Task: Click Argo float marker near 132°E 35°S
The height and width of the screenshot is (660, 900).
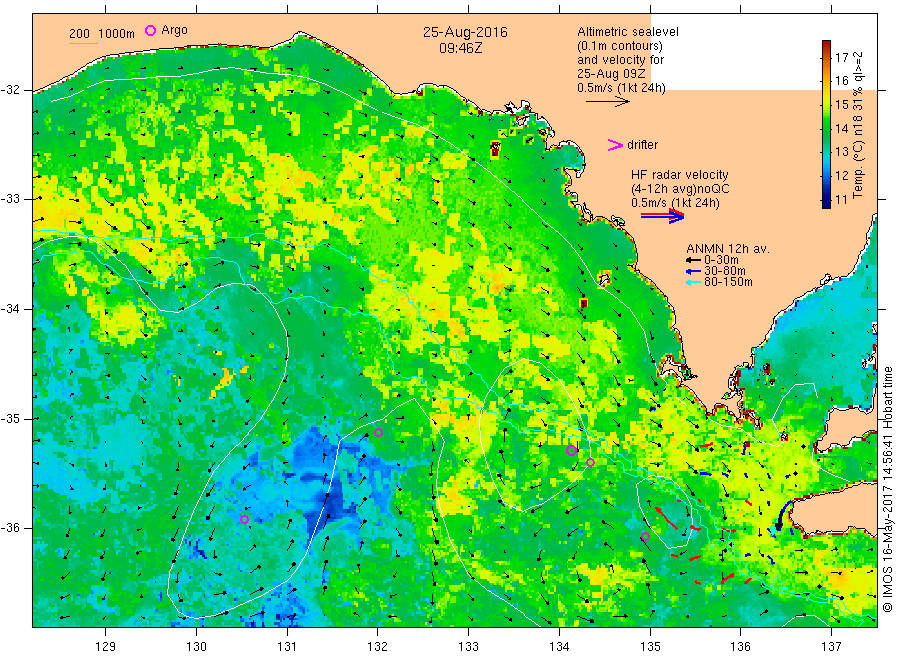Action: click(378, 433)
